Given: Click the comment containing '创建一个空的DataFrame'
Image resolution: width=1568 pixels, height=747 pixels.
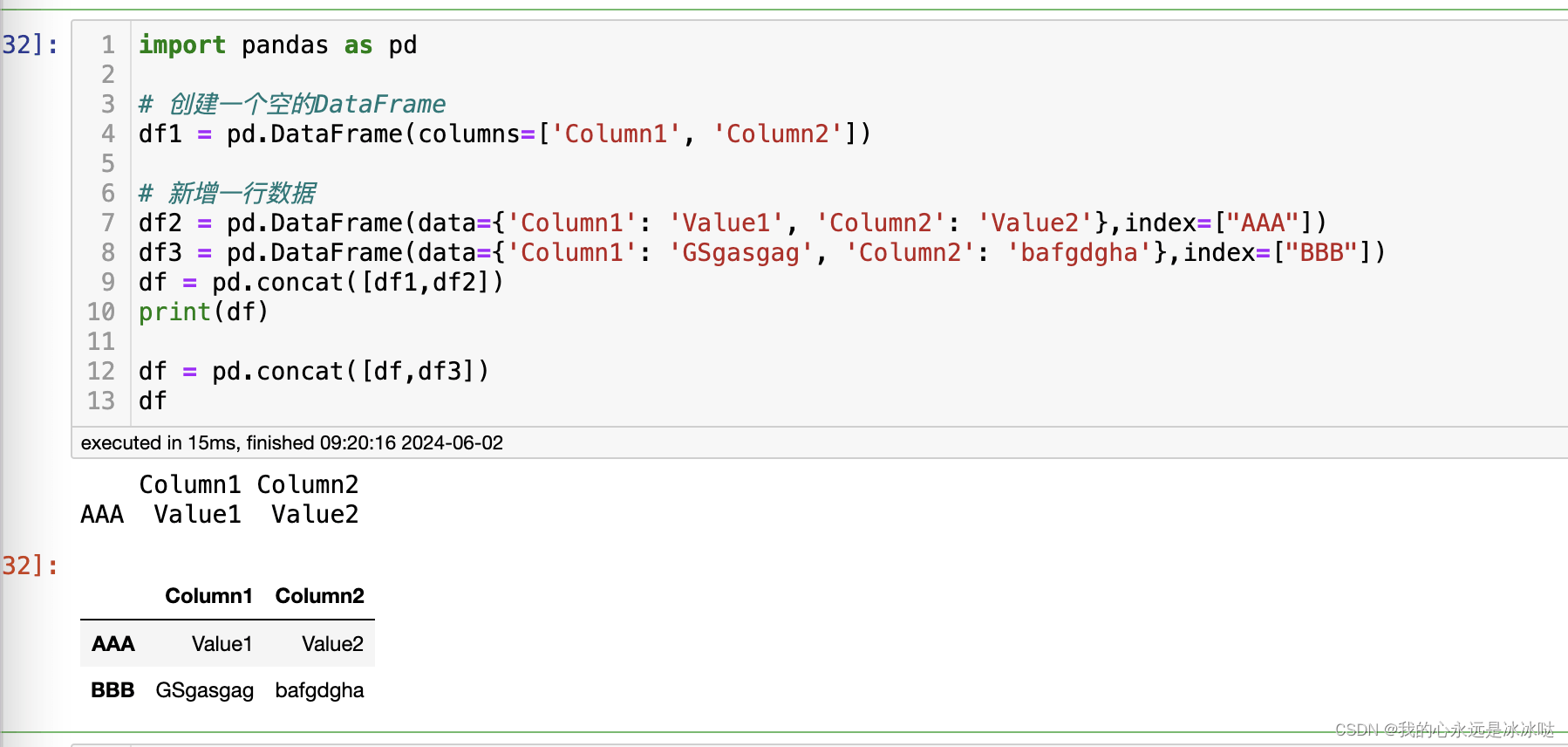Looking at the screenshot, I should (292, 105).
